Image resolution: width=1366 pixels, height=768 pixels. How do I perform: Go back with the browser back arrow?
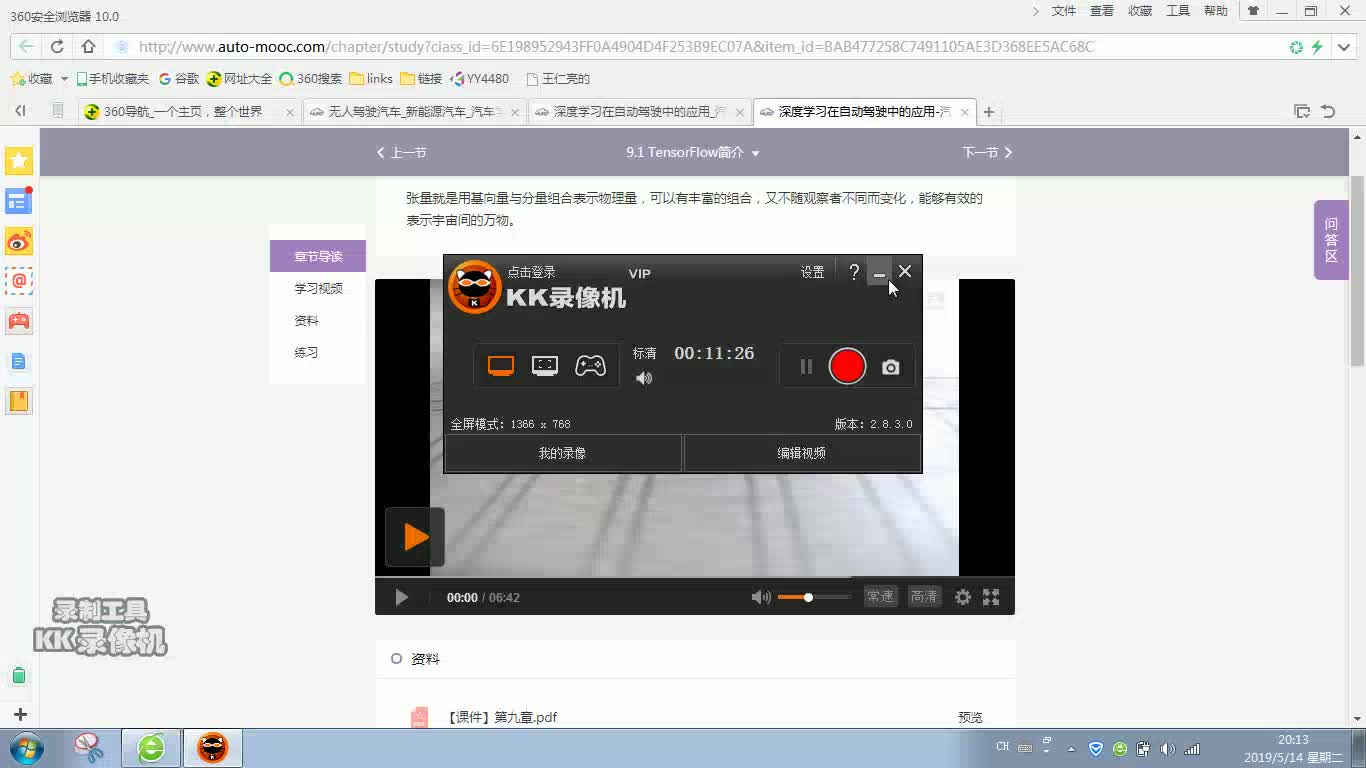(x=26, y=46)
